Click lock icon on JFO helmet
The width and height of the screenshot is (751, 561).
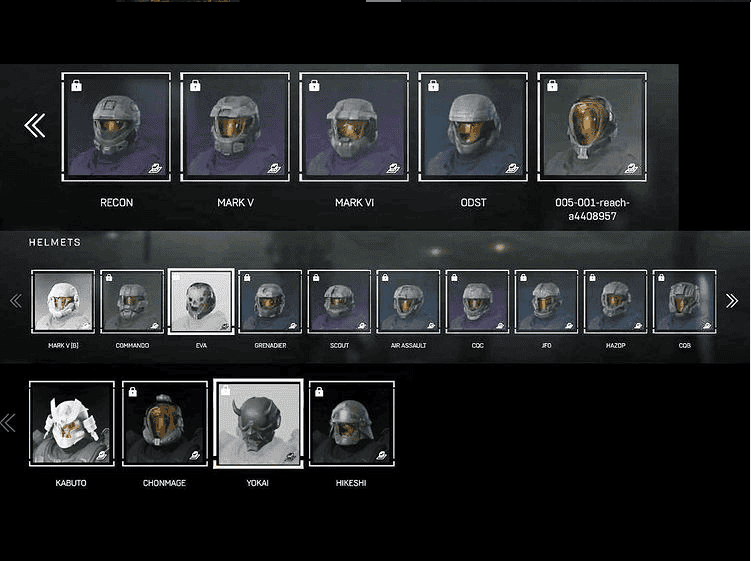click(x=523, y=278)
